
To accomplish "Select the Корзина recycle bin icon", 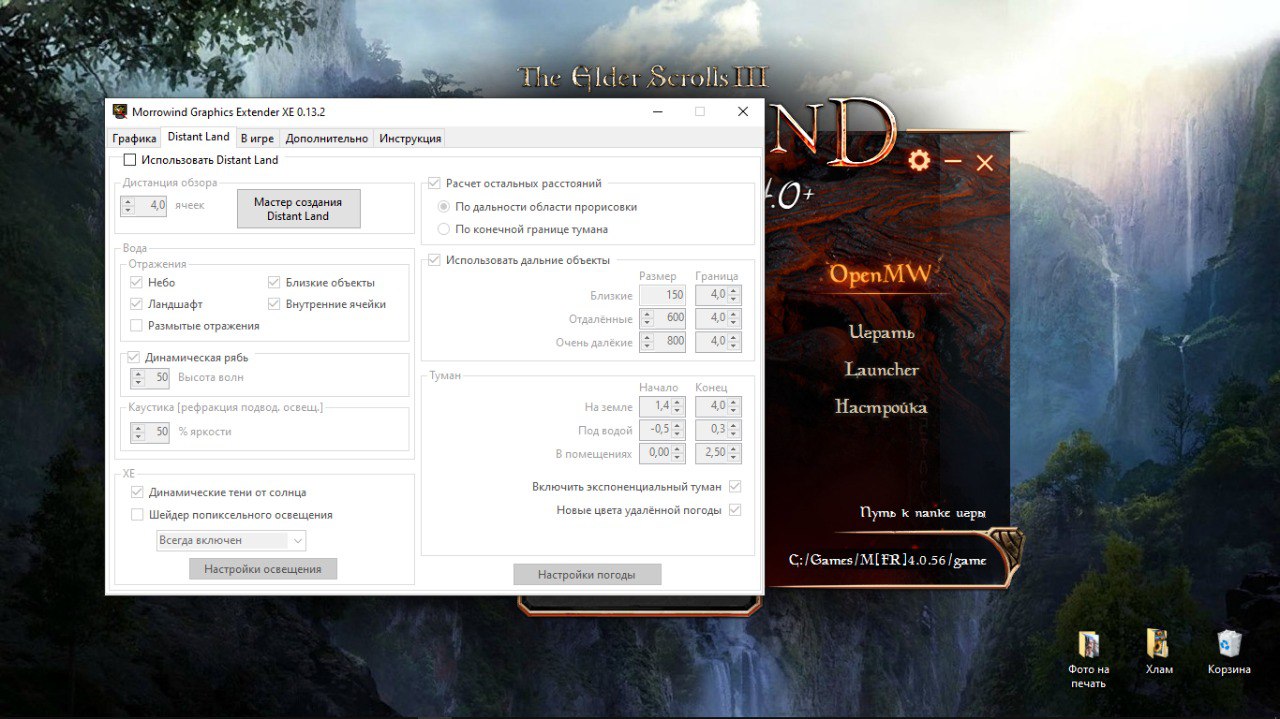I will (x=1229, y=652).
